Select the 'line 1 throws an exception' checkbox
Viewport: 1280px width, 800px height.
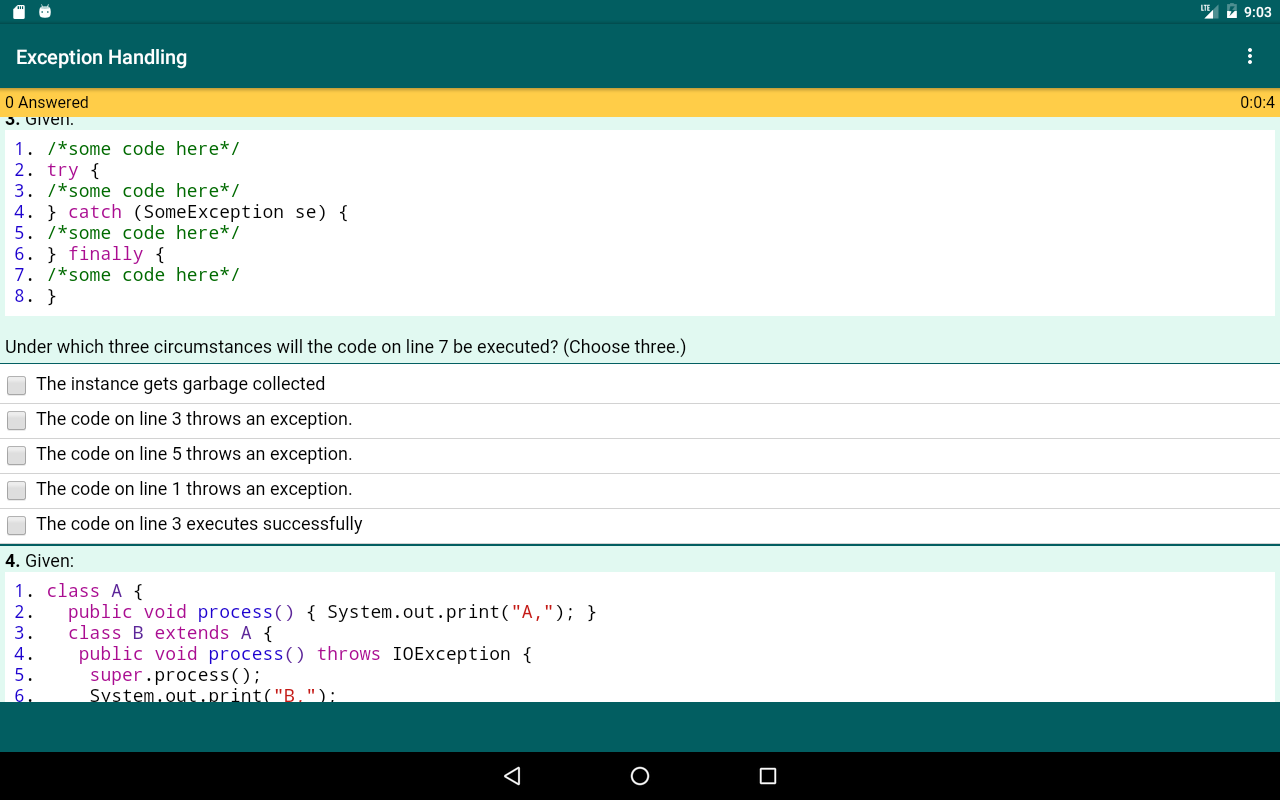(x=17, y=490)
